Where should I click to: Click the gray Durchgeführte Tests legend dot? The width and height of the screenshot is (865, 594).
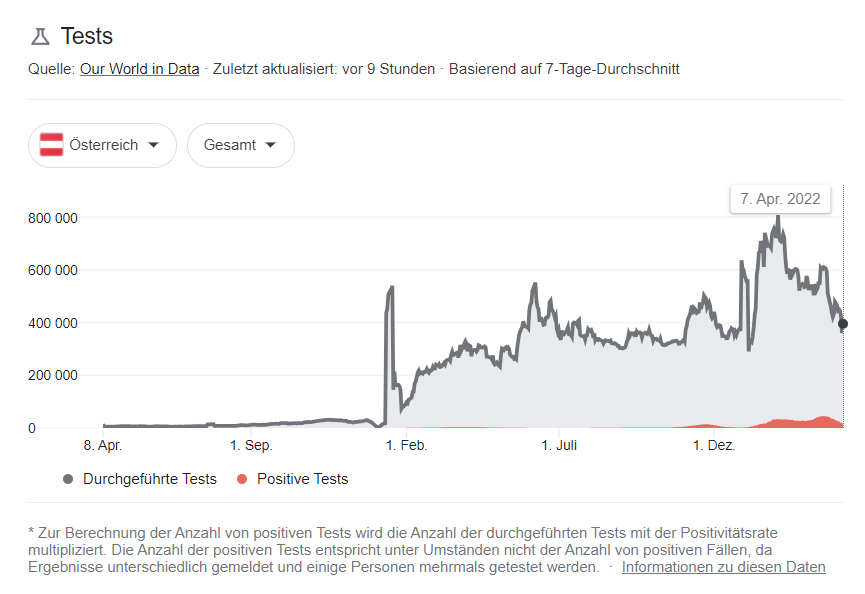(68, 479)
